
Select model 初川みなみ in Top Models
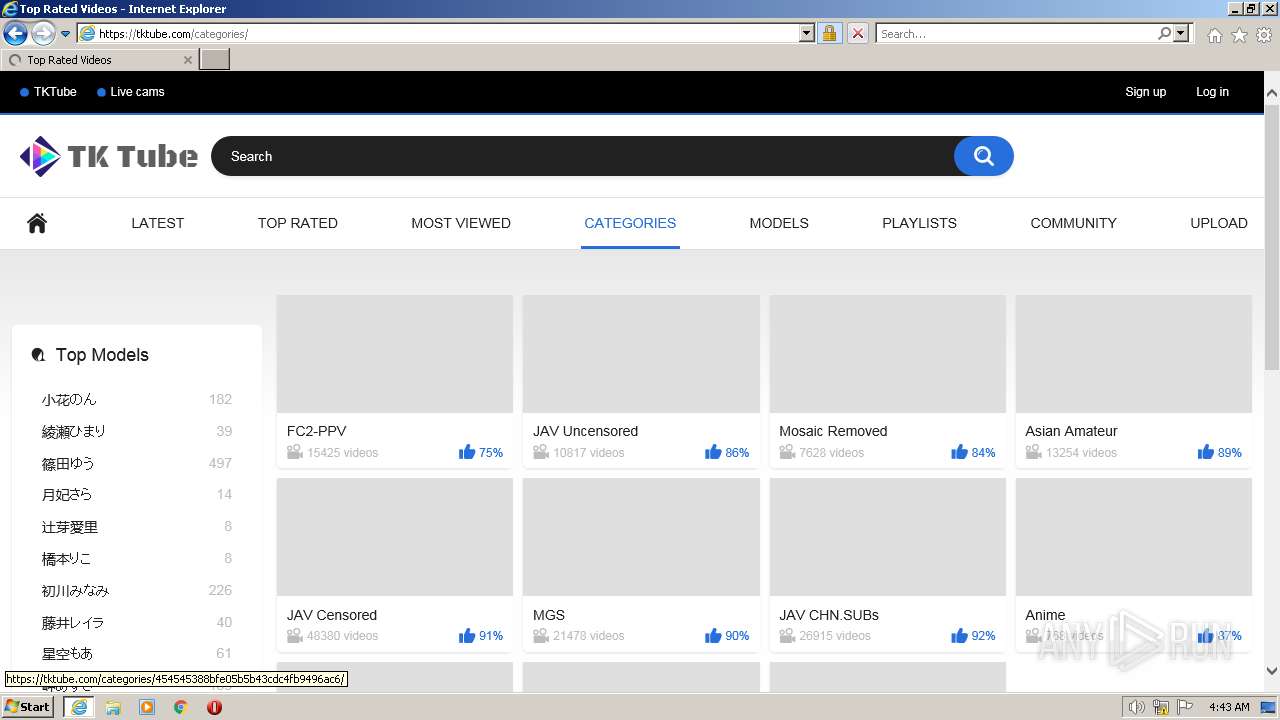coord(75,590)
